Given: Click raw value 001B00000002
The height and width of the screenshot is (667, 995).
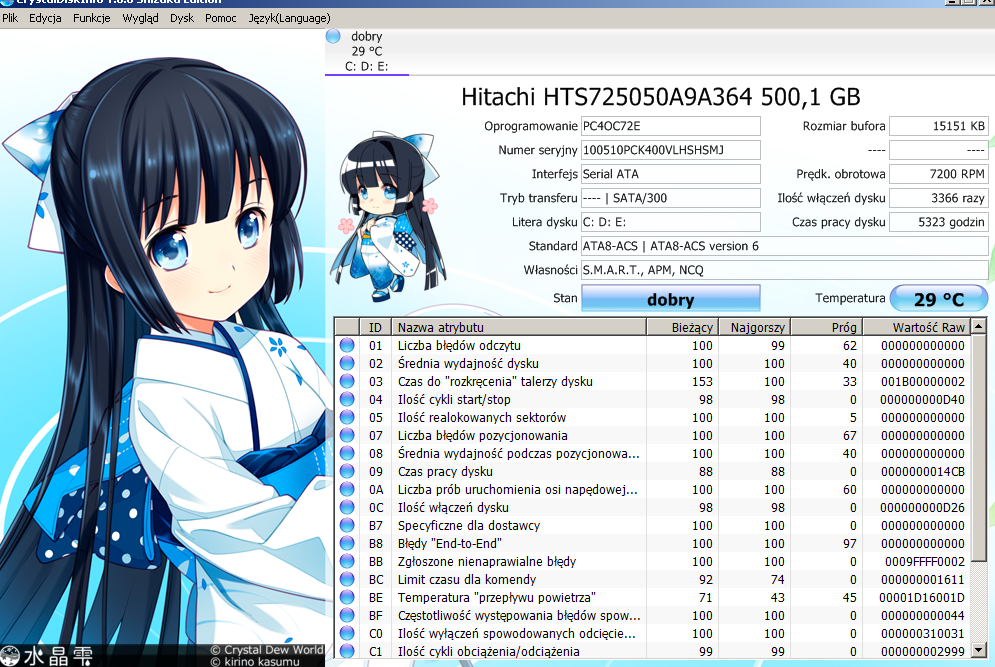Looking at the screenshot, I should coord(923,381).
